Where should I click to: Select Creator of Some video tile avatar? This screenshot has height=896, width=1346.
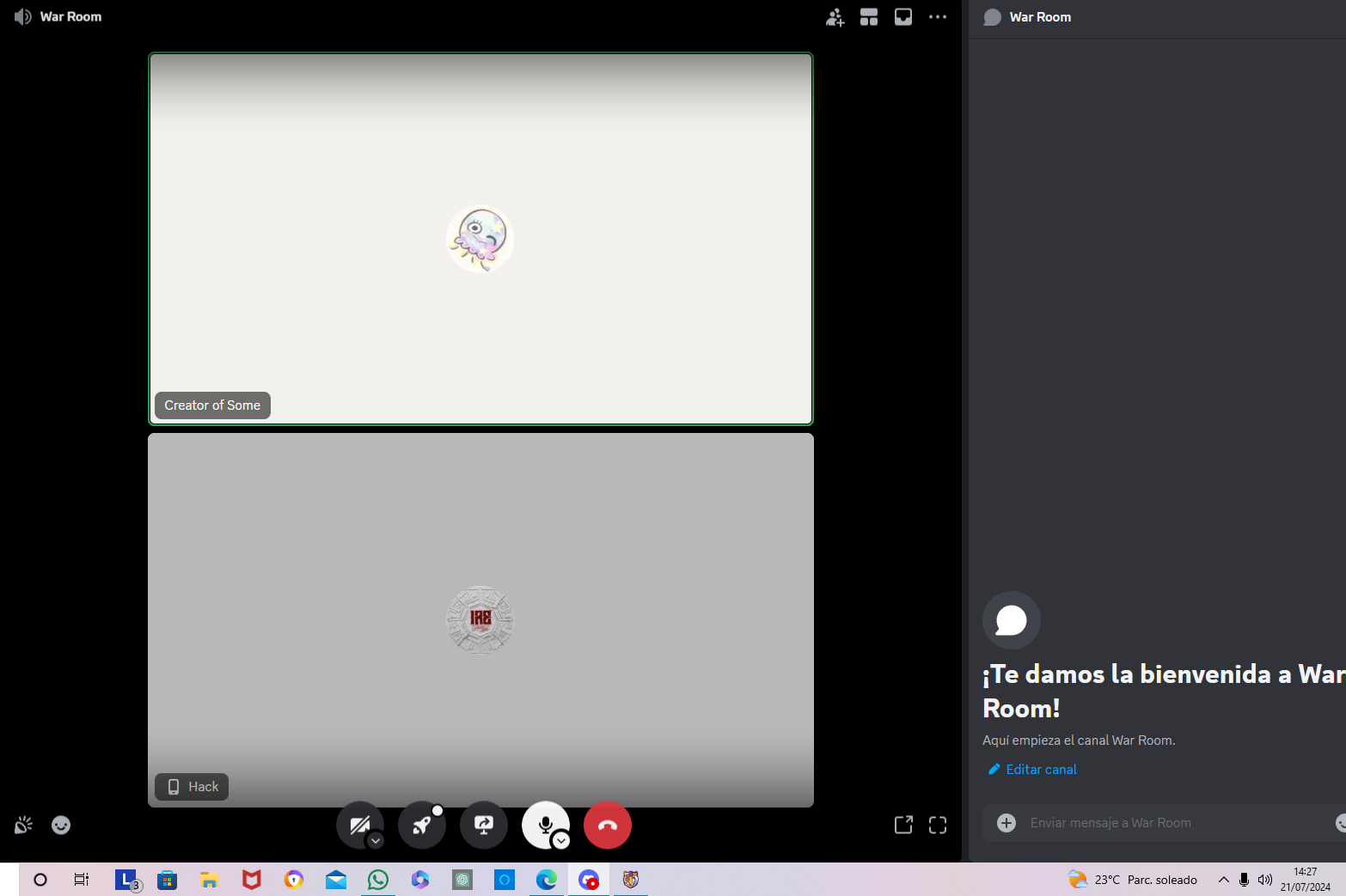tap(480, 238)
